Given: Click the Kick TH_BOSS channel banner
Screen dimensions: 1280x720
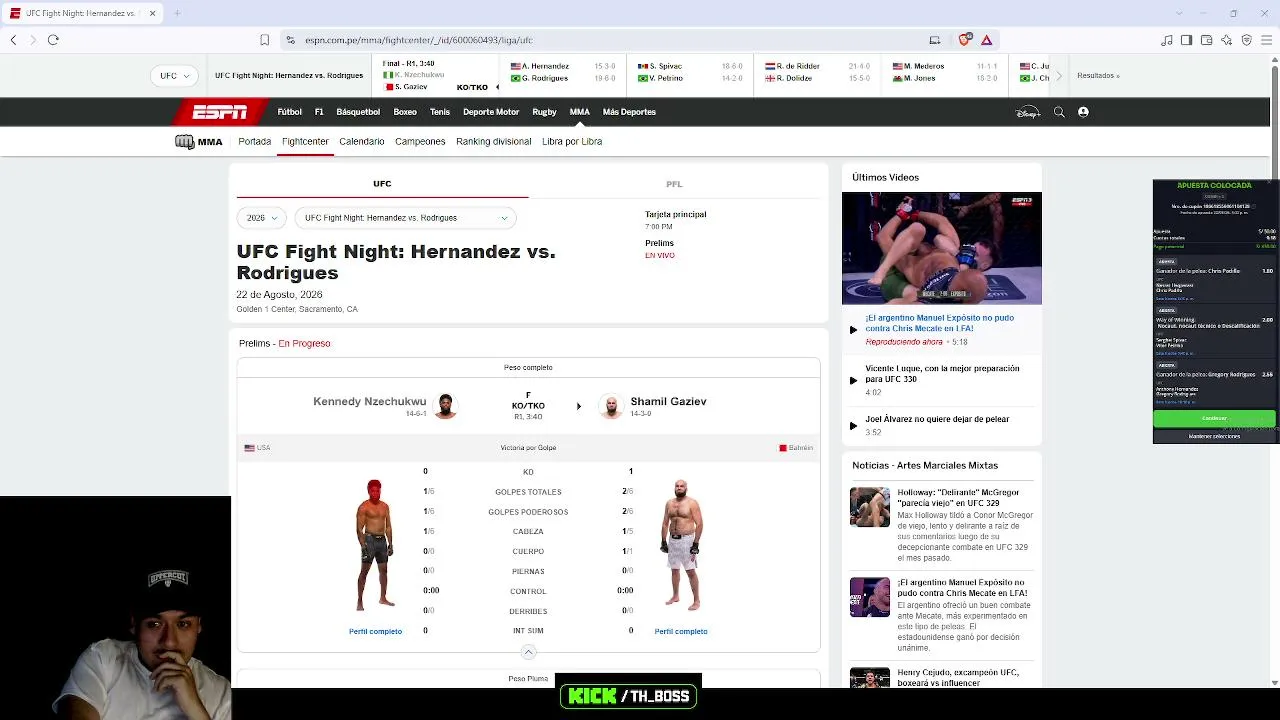Looking at the screenshot, I should click(629, 696).
